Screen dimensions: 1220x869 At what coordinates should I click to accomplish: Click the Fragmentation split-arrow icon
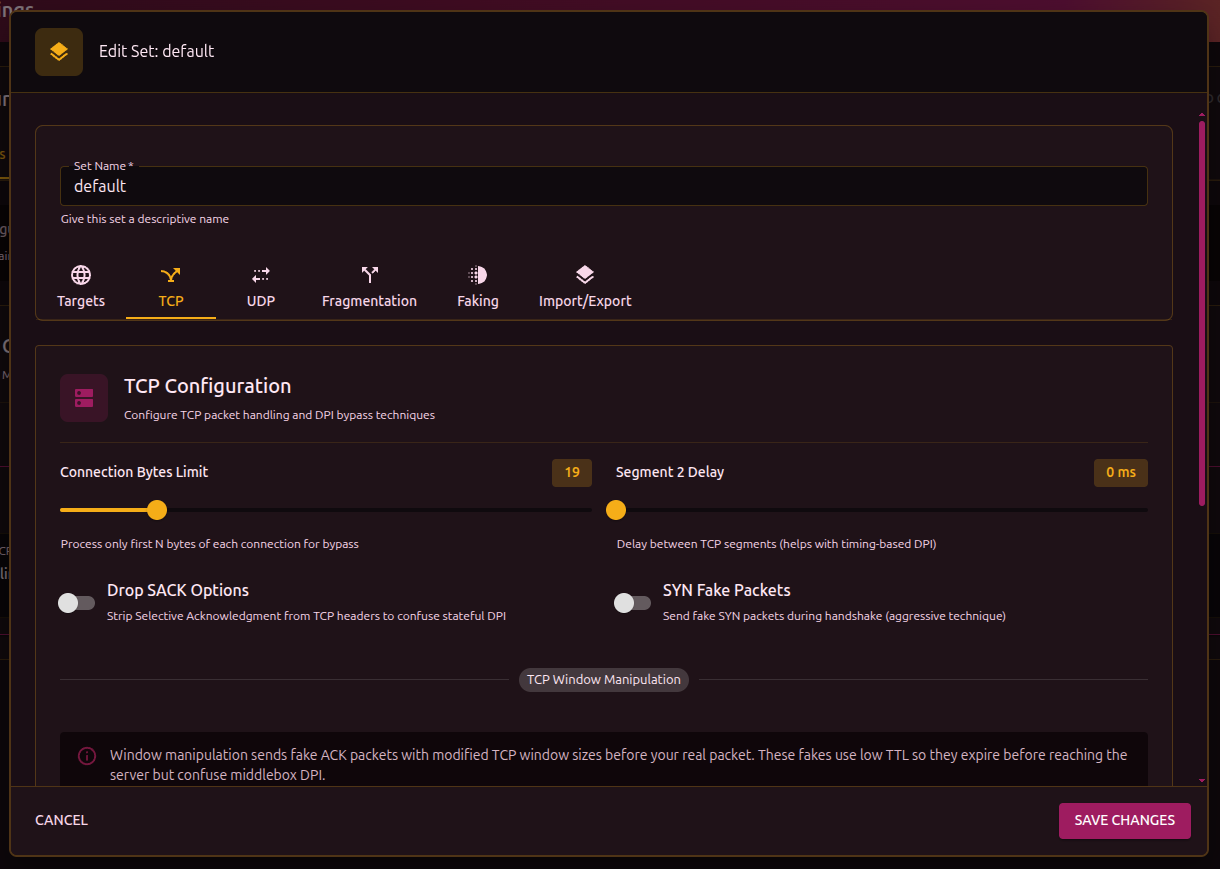point(369,275)
